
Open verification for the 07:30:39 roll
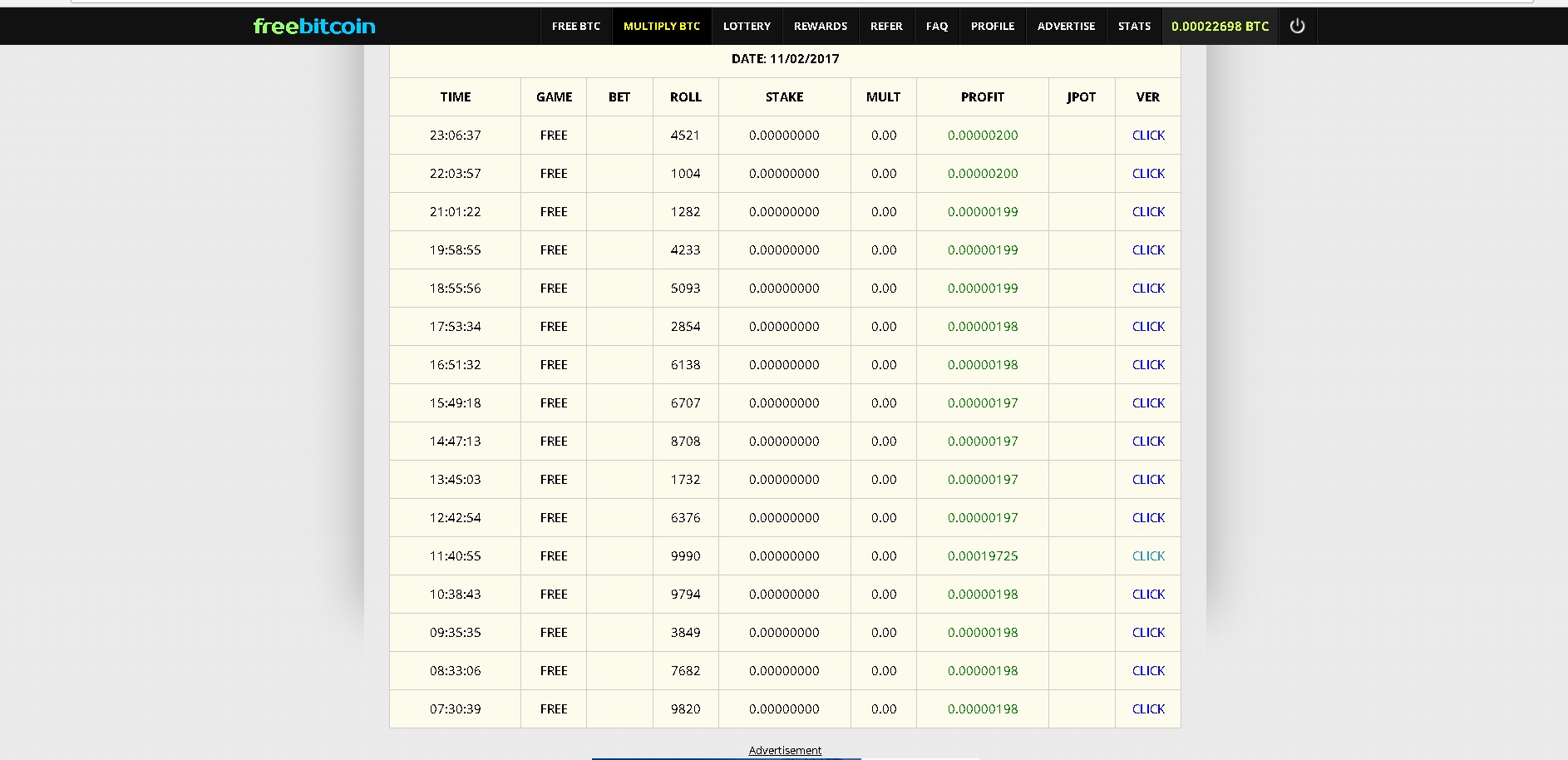(x=1148, y=709)
